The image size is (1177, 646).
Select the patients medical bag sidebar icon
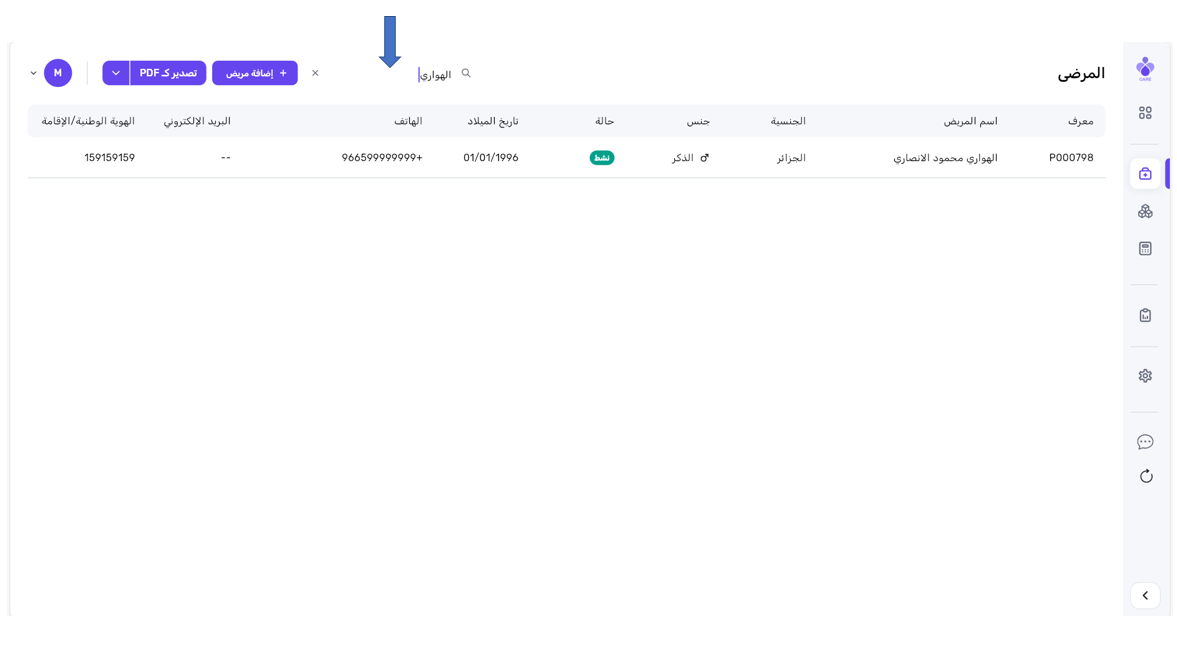1145,174
